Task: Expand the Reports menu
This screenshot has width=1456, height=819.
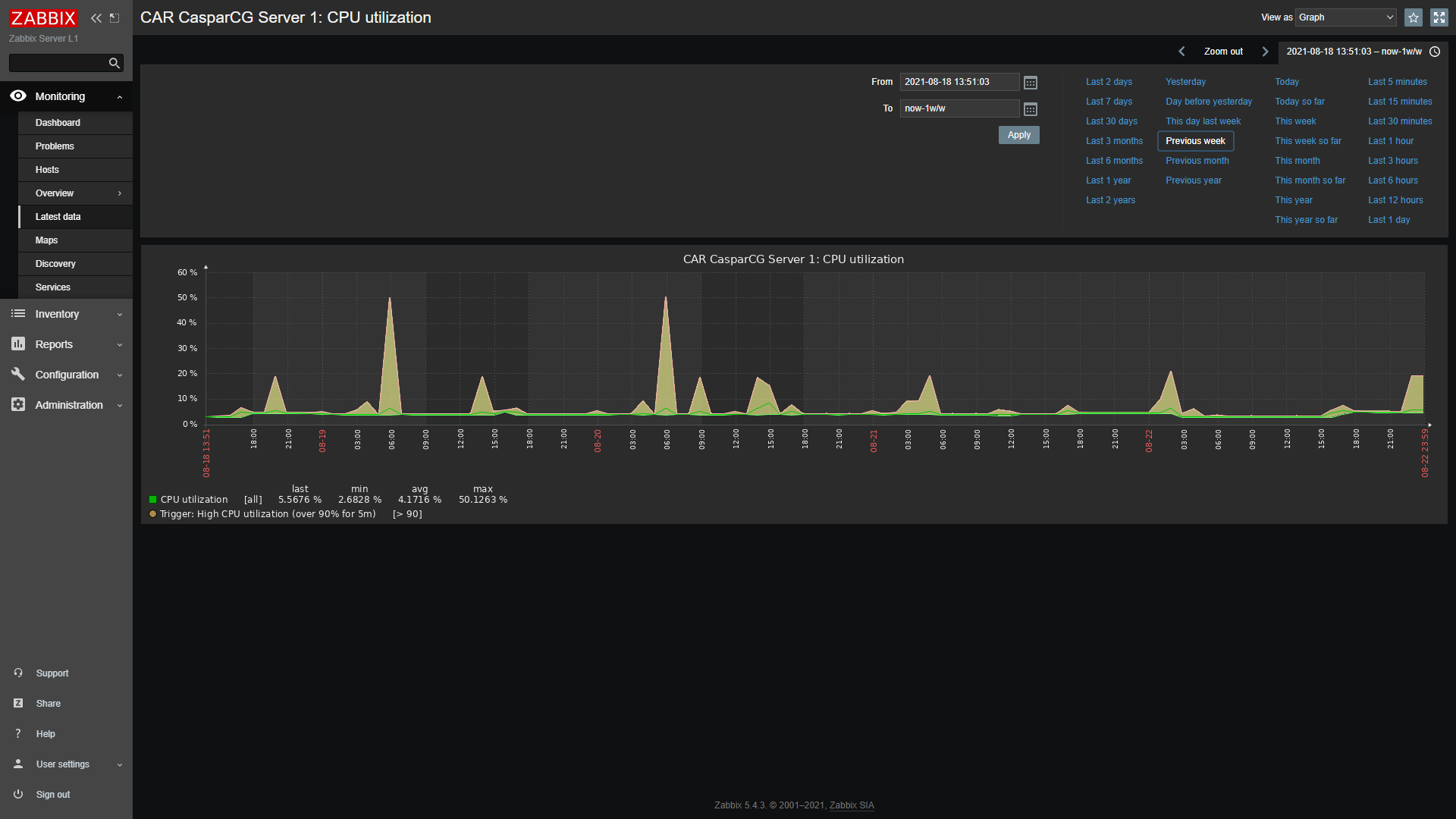Action: coord(120,345)
